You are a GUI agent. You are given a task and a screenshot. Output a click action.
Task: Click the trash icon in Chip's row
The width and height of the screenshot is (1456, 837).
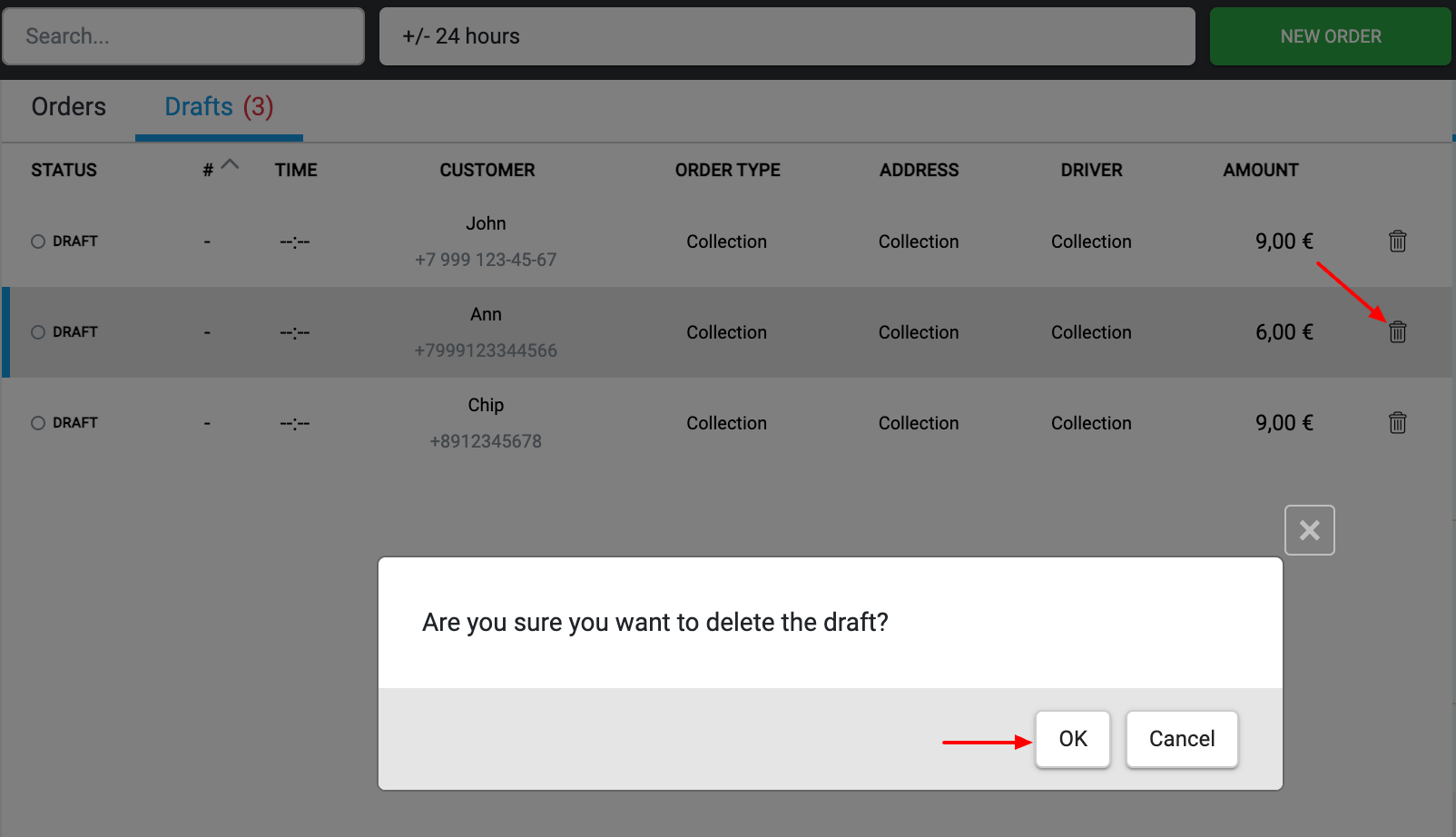point(1397,423)
